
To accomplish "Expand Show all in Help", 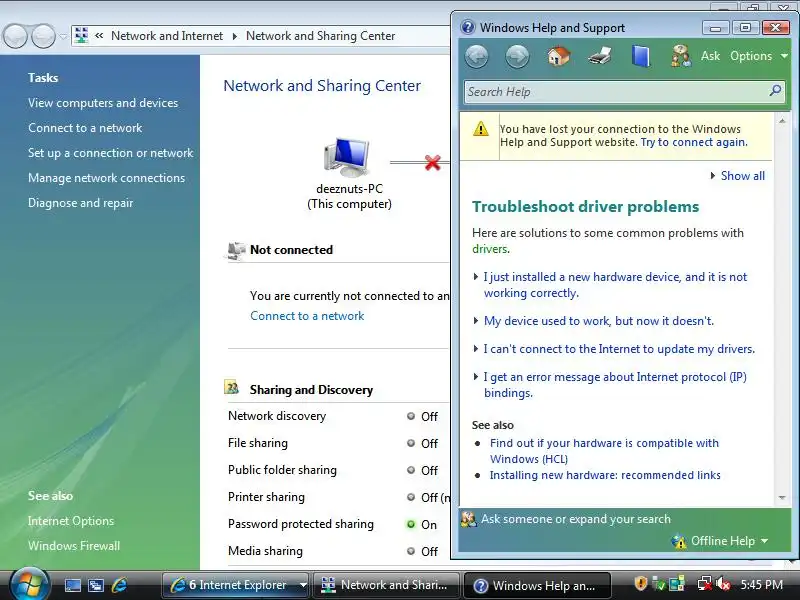I will (x=738, y=176).
